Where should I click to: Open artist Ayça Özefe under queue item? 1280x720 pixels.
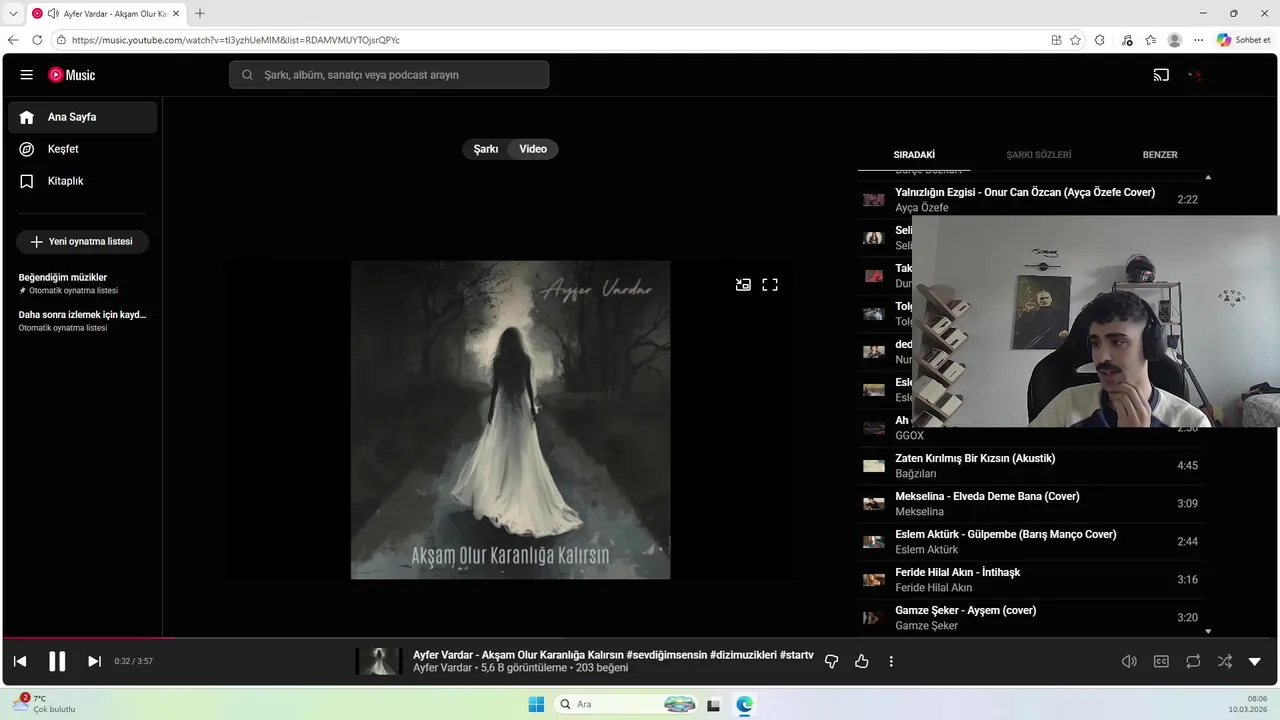tap(922, 208)
